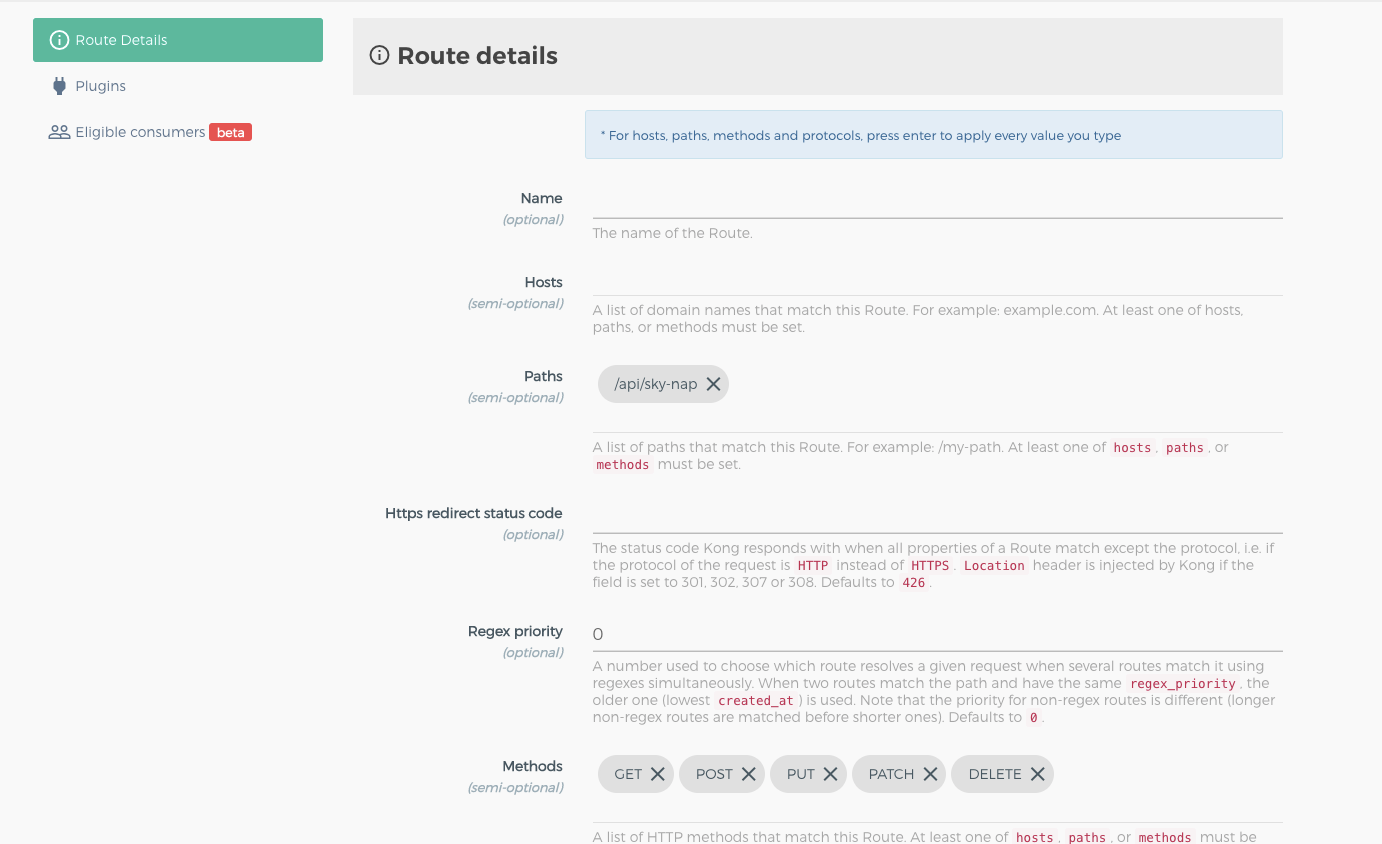Delete the POST method chip
The height and width of the screenshot is (844, 1382).
[x=748, y=774]
